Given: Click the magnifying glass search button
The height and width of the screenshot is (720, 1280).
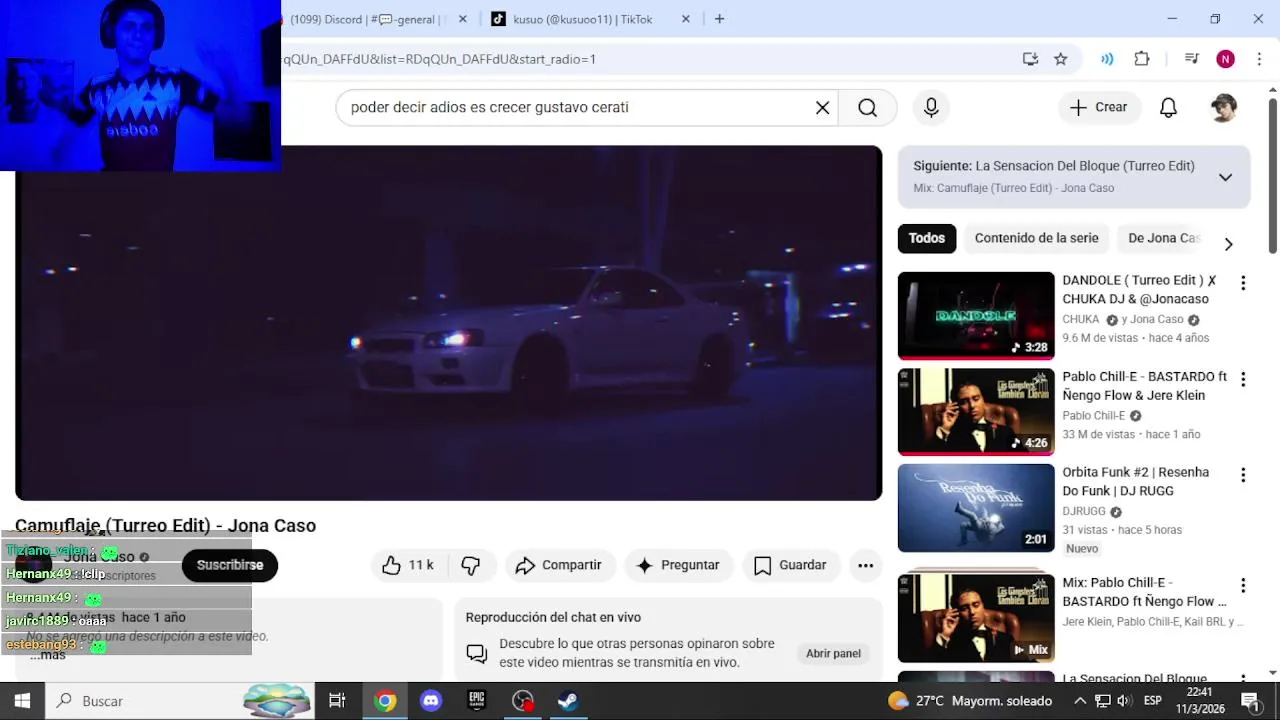Looking at the screenshot, I should pyautogui.click(x=867, y=108).
